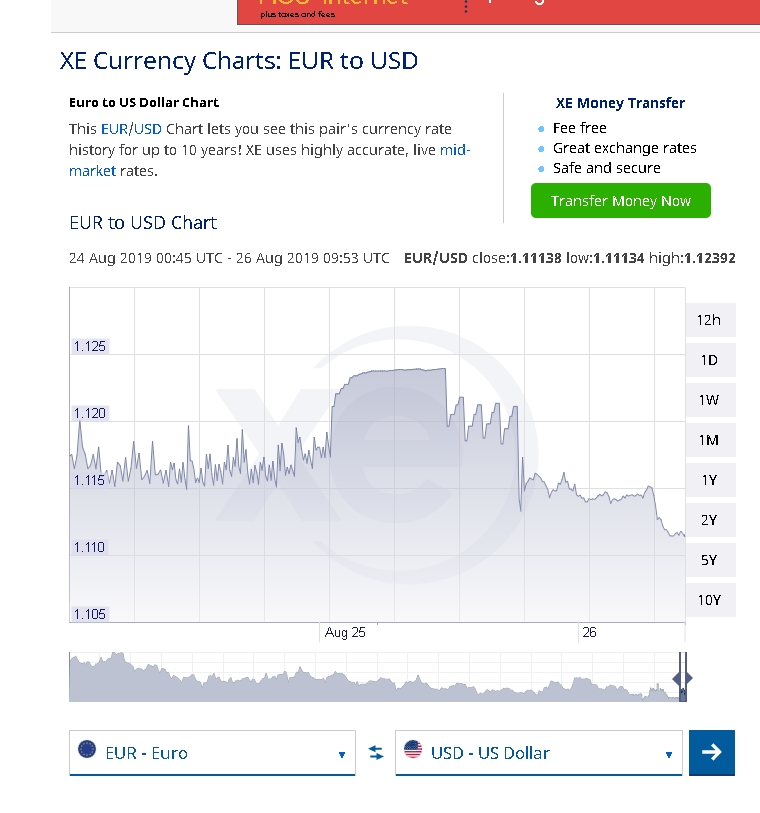This screenshot has width=760, height=813.
Task: Show the 2Y chart range
Action: coord(710,520)
